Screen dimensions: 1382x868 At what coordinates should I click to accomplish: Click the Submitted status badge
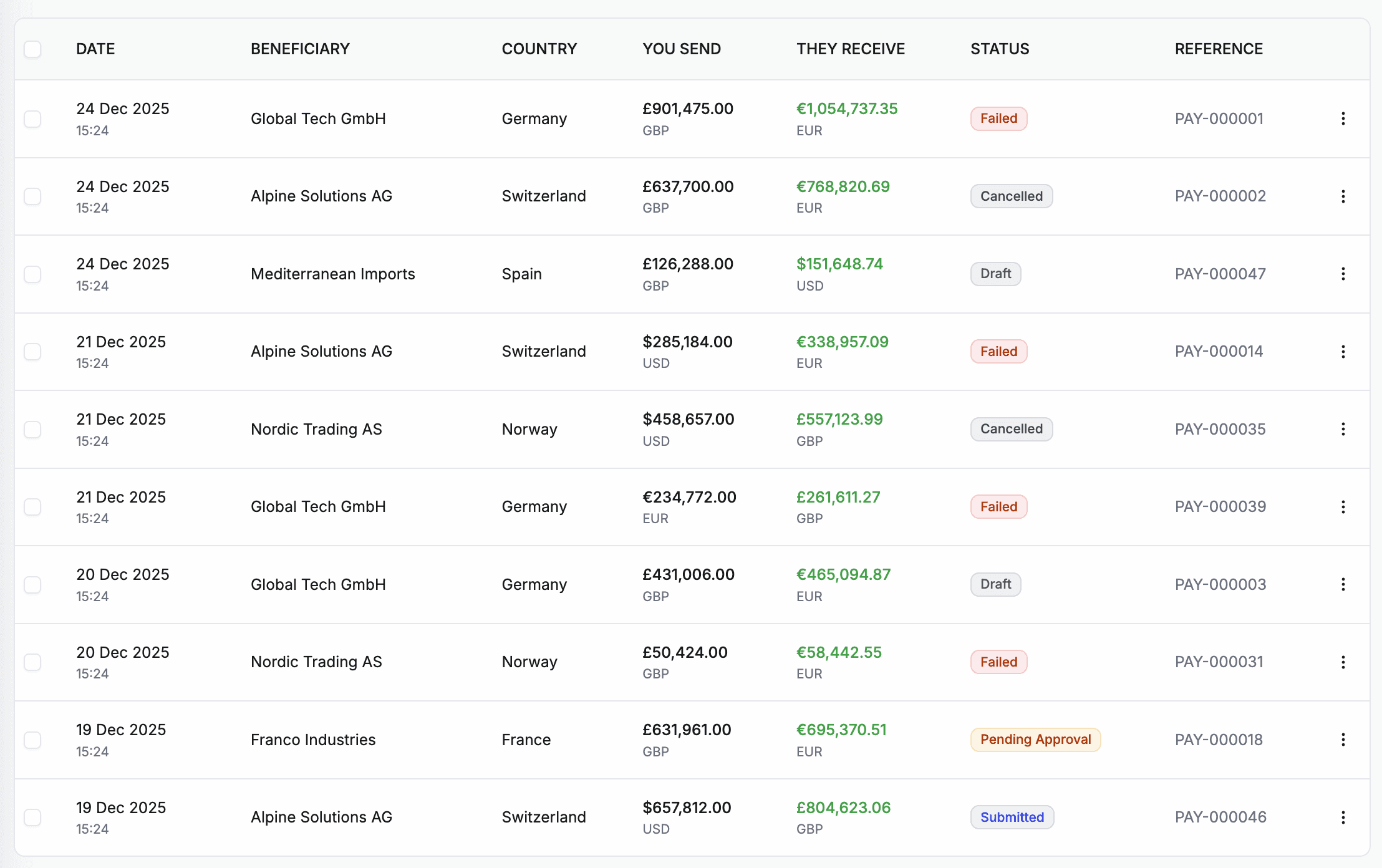1012,817
